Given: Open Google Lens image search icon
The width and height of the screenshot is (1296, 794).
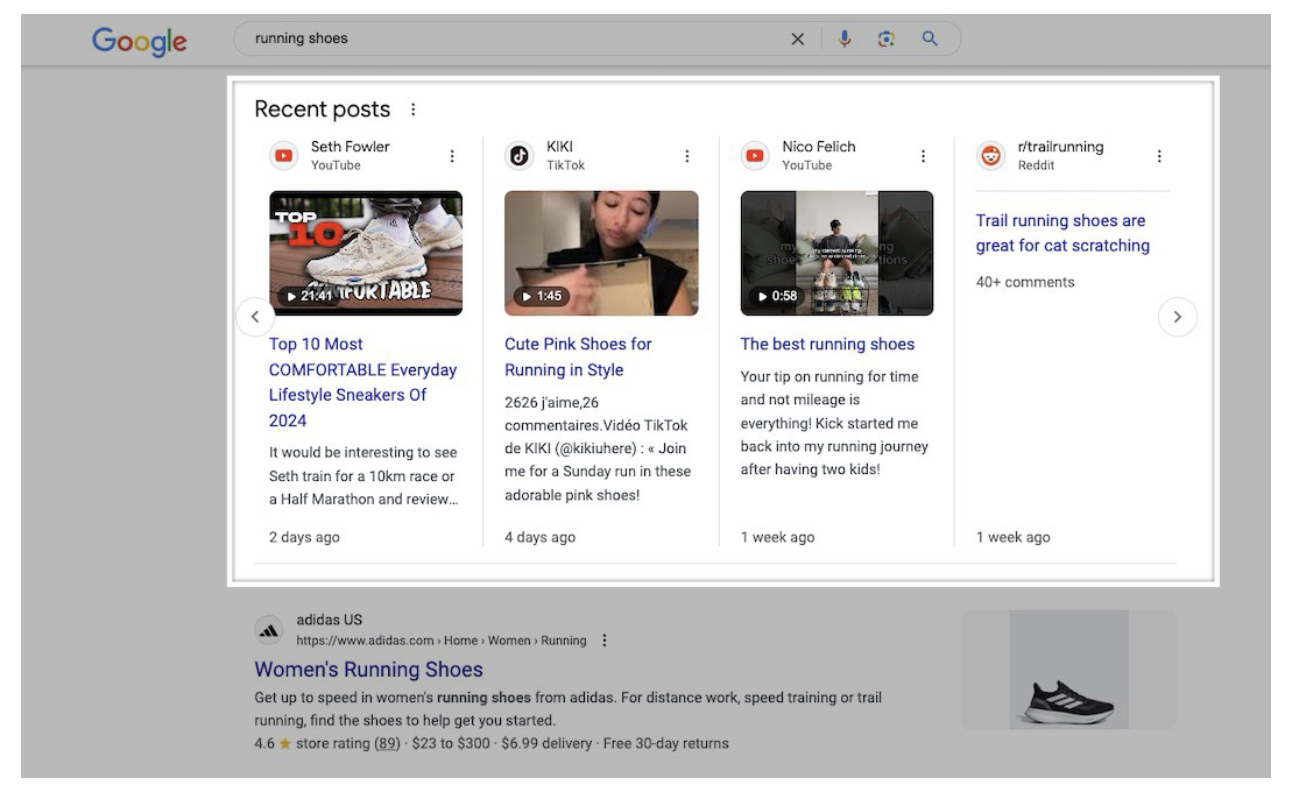Looking at the screenshot, I should pyautogui.click(x=885, y=39).
